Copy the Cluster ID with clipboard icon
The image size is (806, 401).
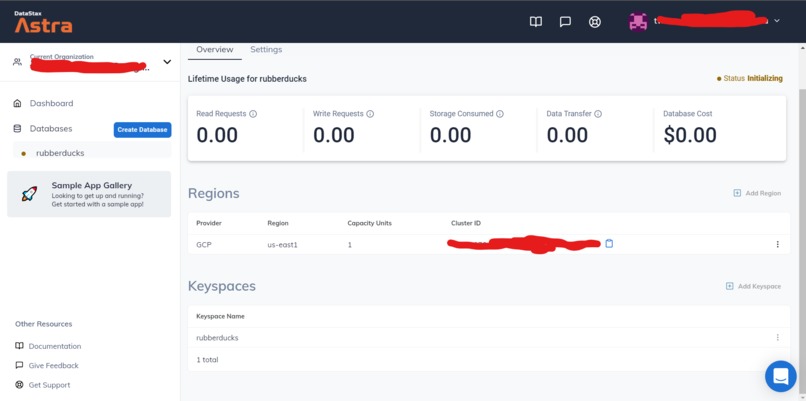pos(609,244)
